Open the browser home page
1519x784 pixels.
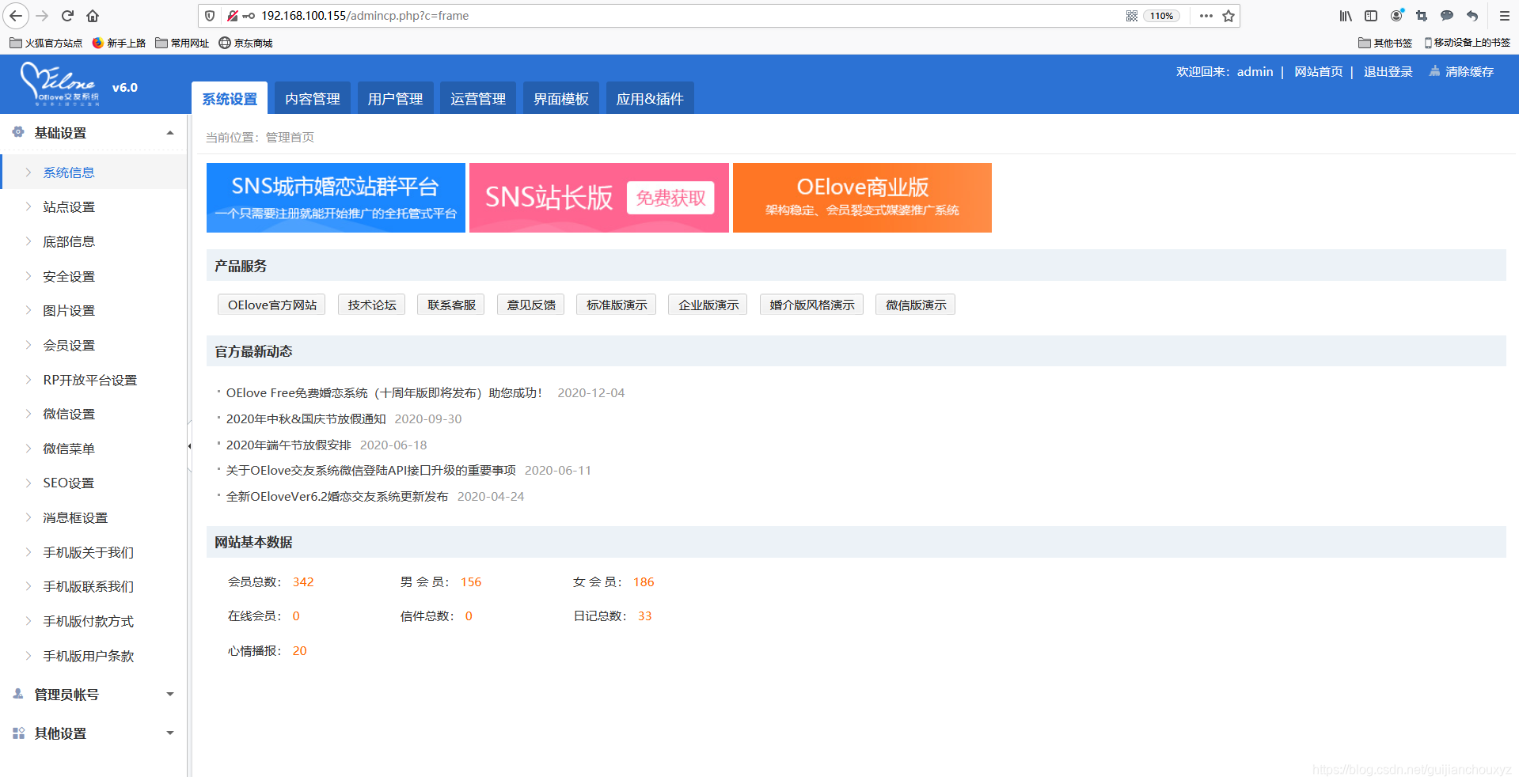point(93,16)
